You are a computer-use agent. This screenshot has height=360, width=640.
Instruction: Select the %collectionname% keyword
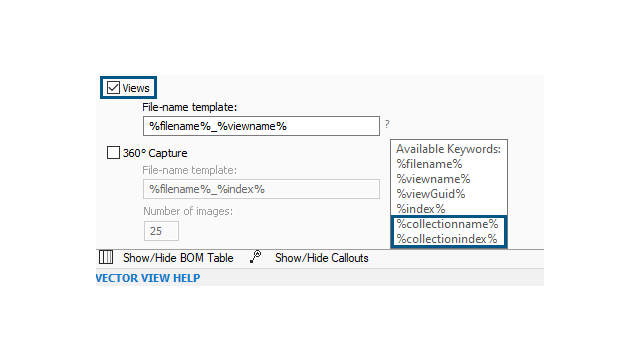coord(447,224)
